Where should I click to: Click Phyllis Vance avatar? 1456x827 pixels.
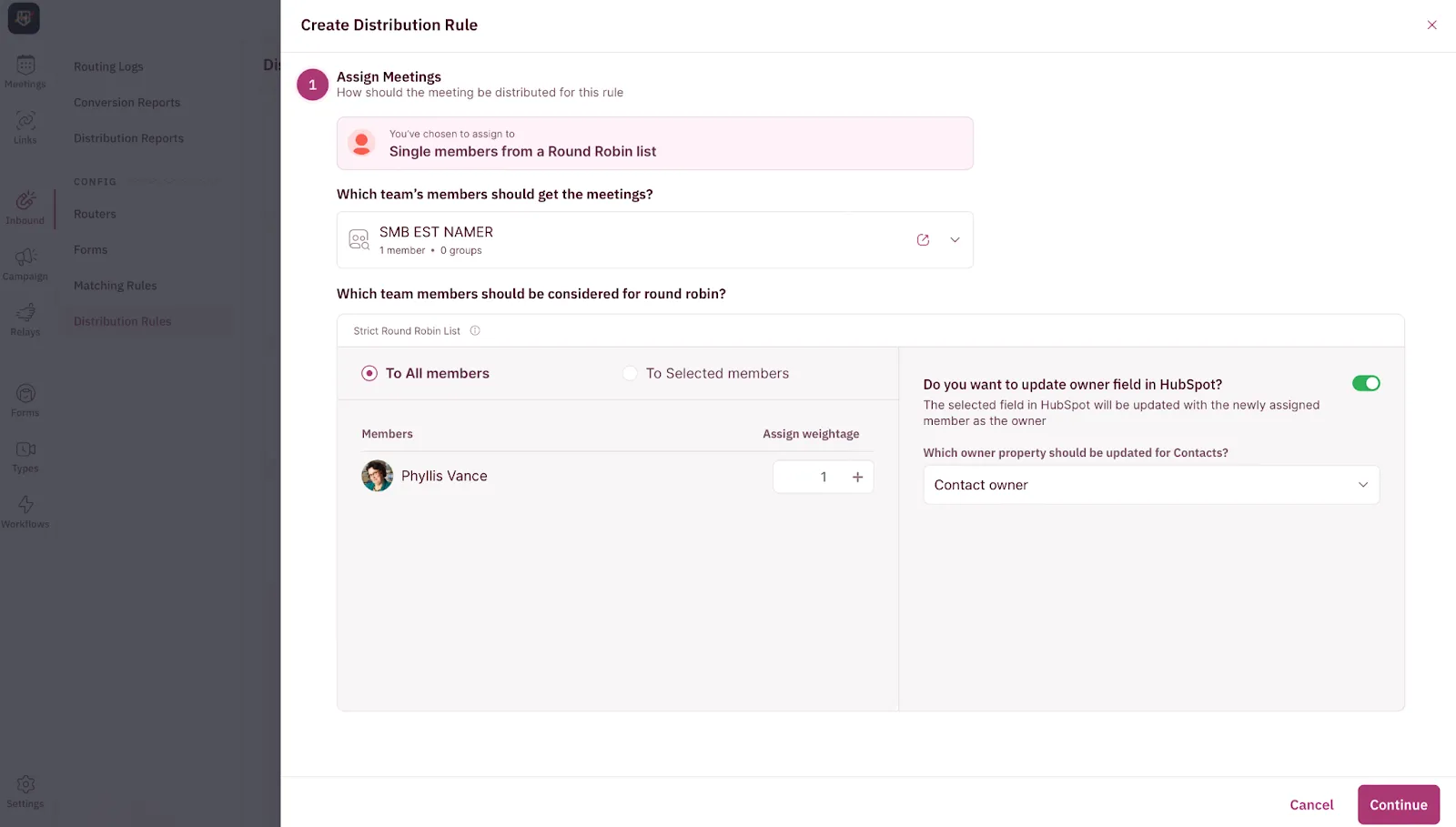(x=377, y=476)
